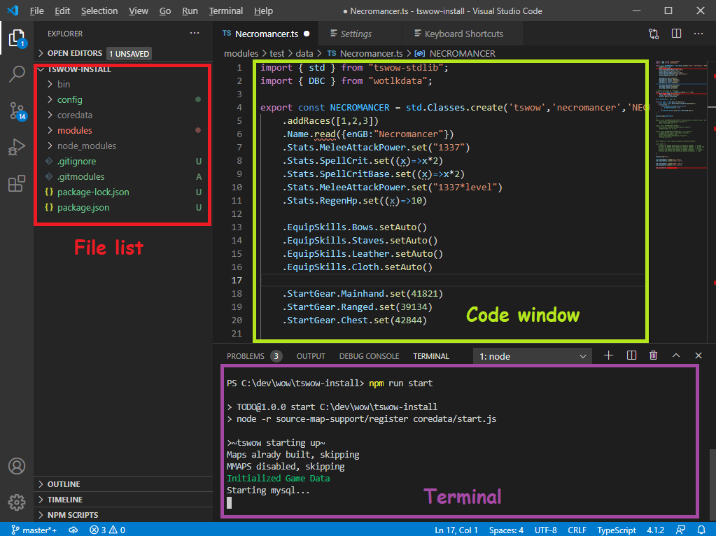Open the Search view in activity bar
This screenshot has height=536, width=716.
coord(17,74)
